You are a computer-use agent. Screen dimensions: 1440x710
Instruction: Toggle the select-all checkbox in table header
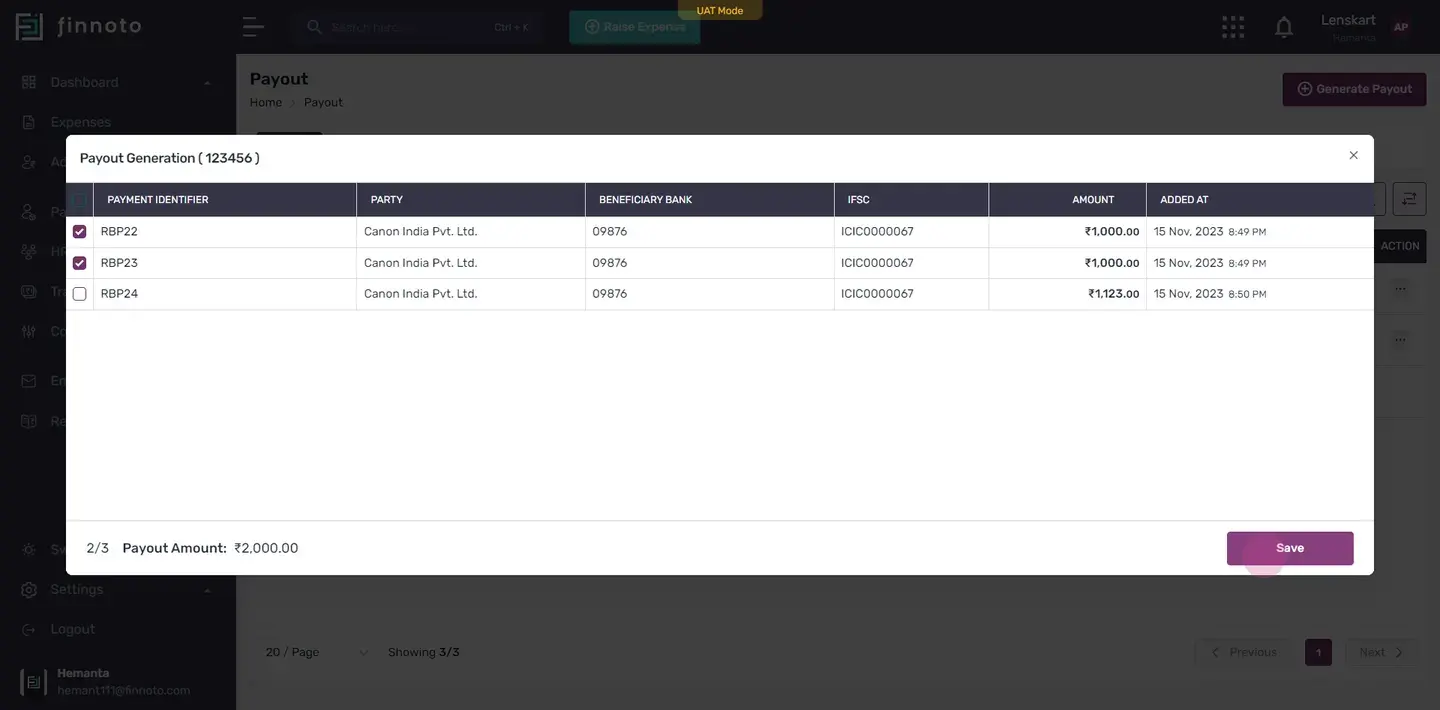[x=80, y=200]
